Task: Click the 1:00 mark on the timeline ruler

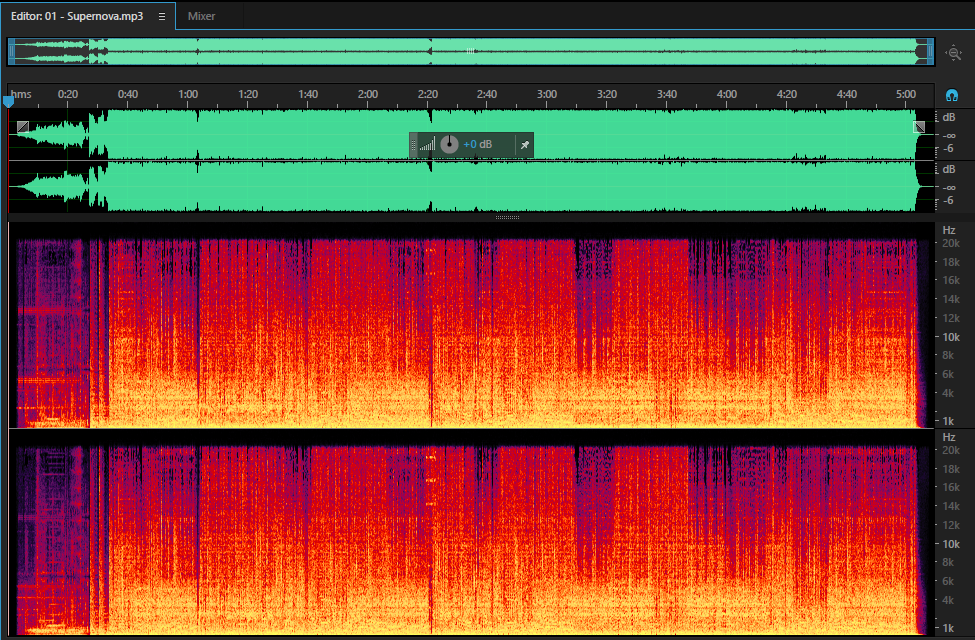Action: (x=188, y=94)
